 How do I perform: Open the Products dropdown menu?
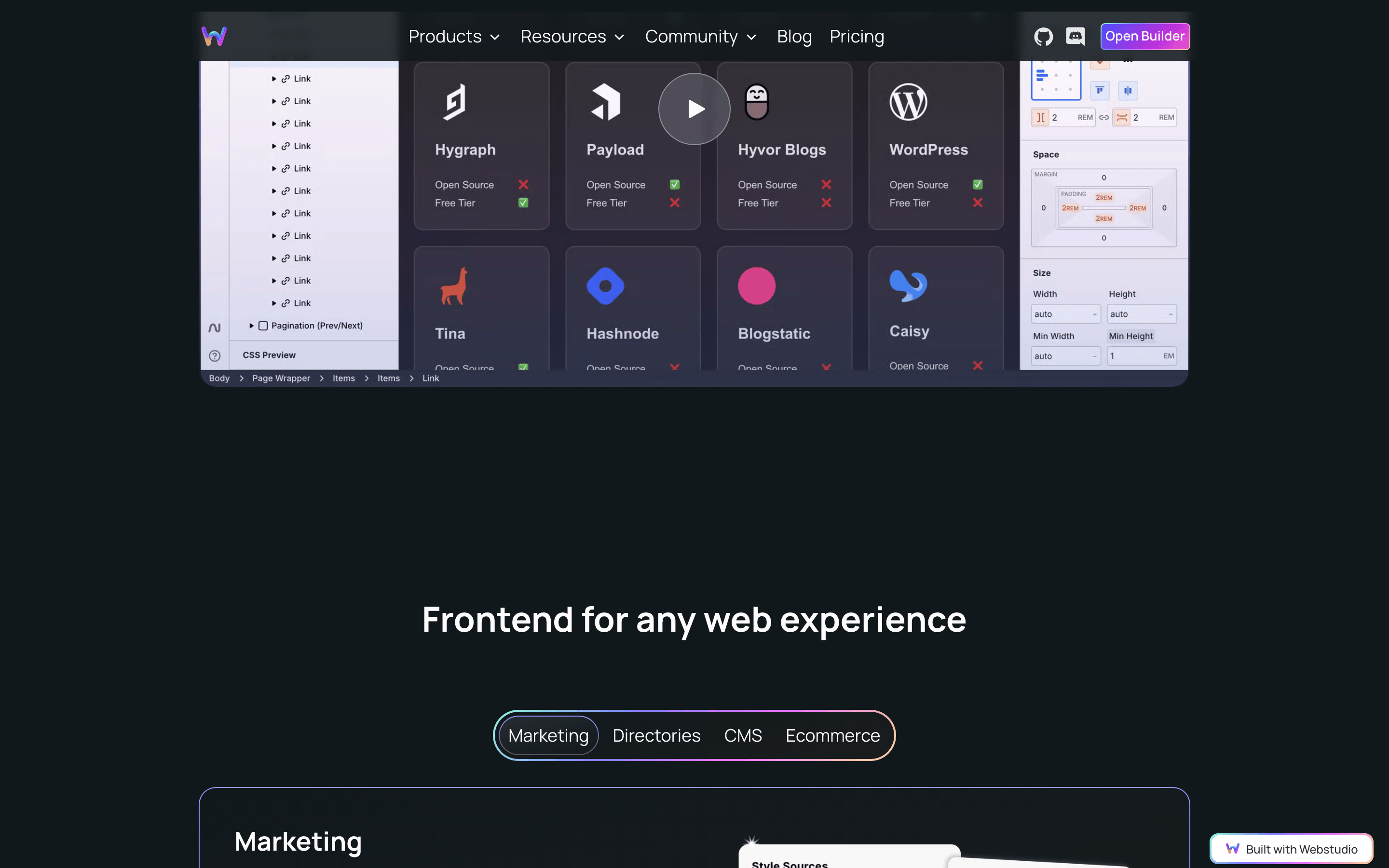pos(454,37)
